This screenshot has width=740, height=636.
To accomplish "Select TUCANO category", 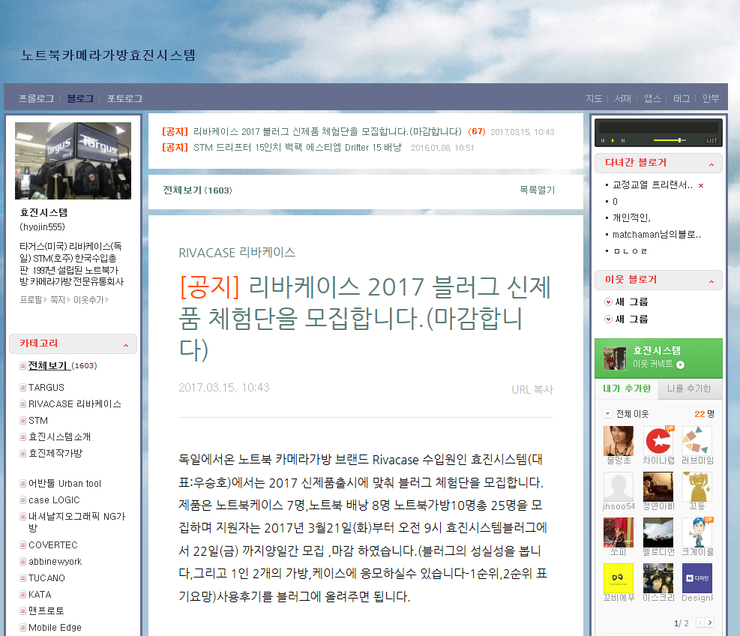I will (47, 578).
